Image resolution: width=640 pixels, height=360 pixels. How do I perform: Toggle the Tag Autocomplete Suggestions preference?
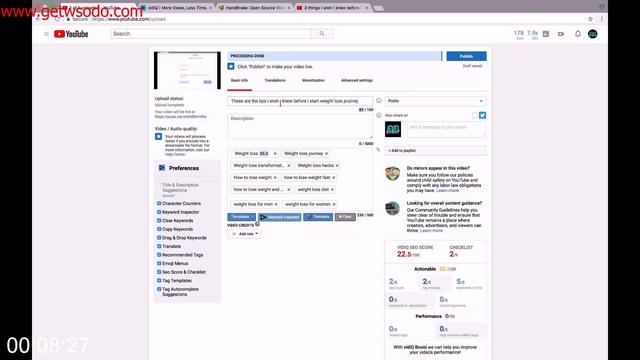coord(159,289)
